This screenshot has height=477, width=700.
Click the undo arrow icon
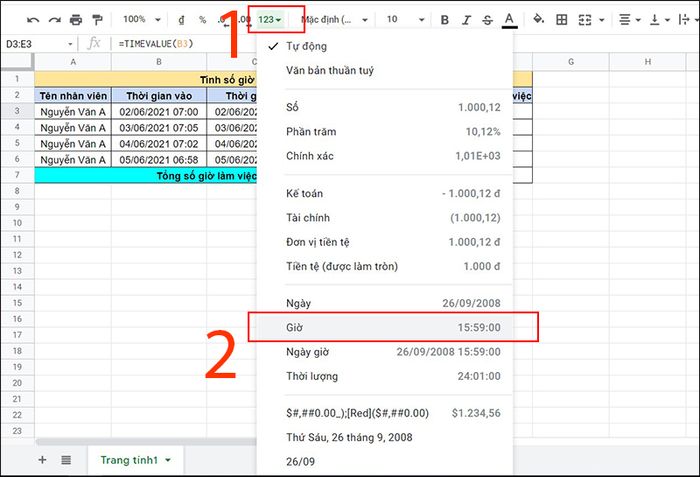tap(33, 20)
